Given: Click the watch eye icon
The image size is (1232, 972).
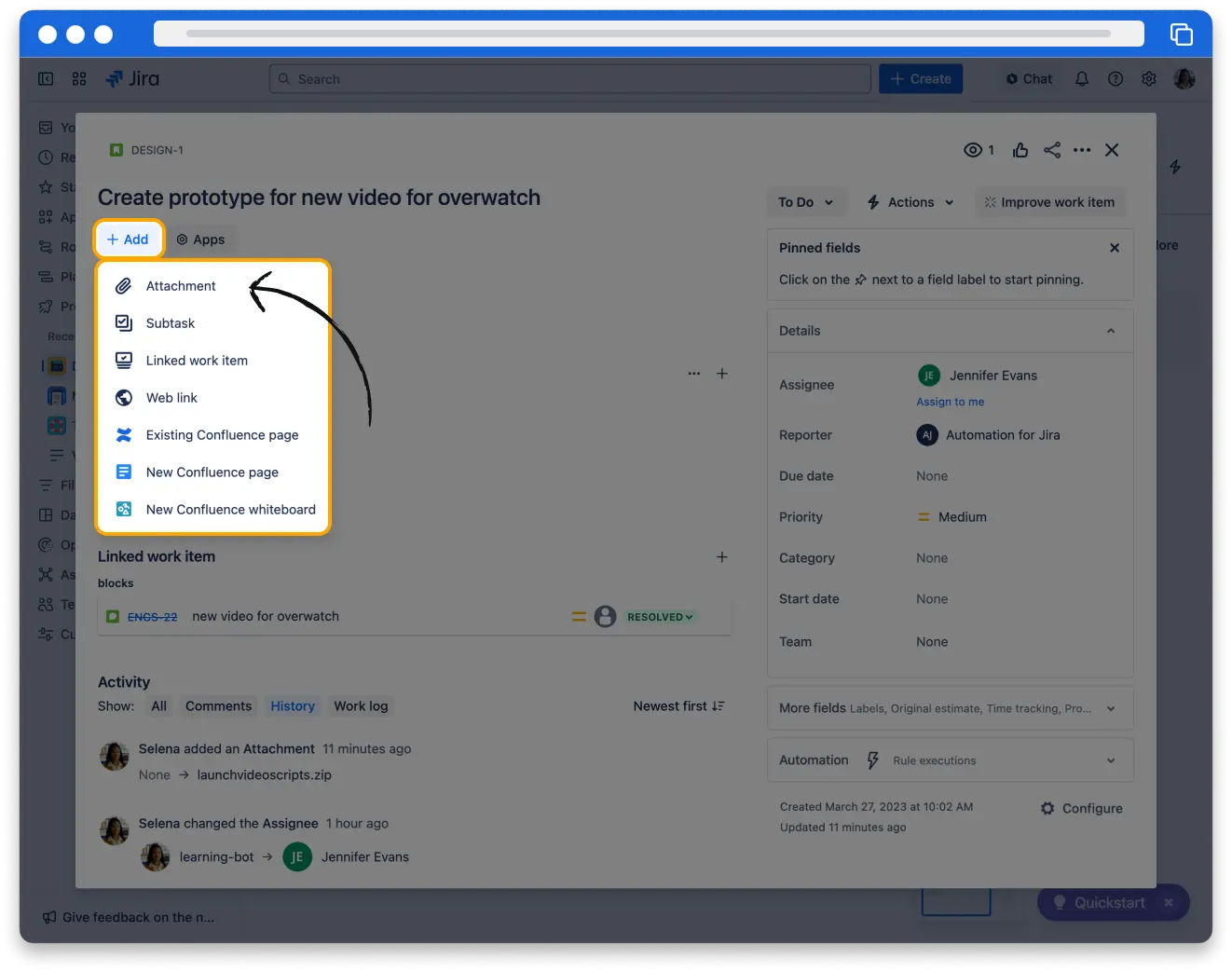Looking at the screenshot, I should (973, 150).
